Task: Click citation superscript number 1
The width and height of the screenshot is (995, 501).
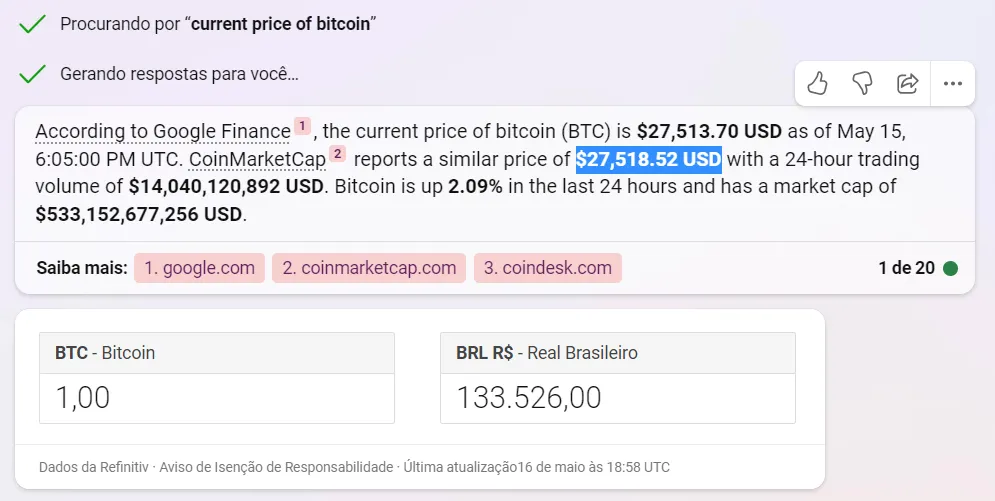Action: coord(302,126)
